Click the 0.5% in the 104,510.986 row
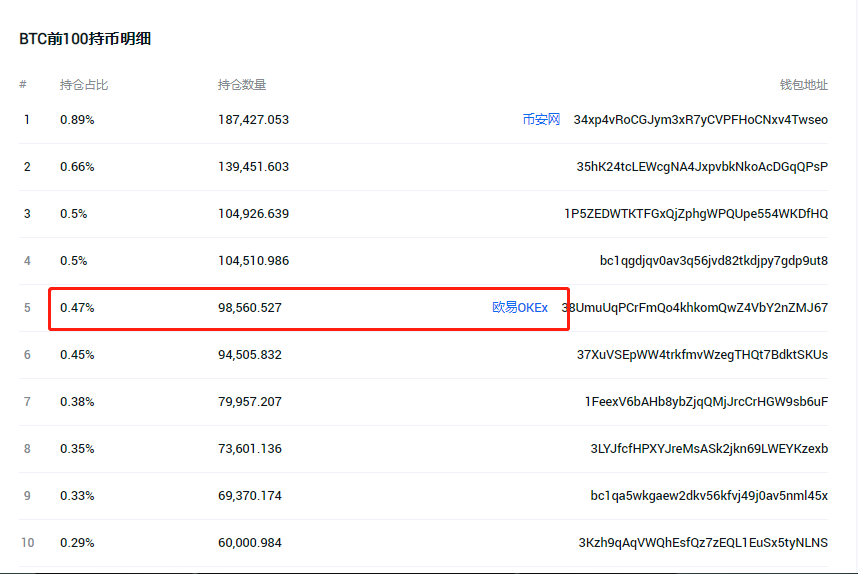This screenshot has width=858, height=574. coord(73,261)
